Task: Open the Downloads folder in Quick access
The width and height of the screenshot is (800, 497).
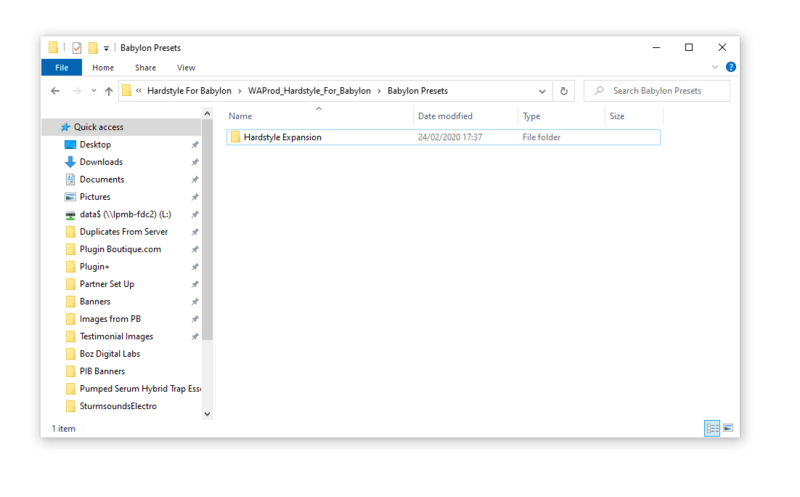Action: [101, 162]
